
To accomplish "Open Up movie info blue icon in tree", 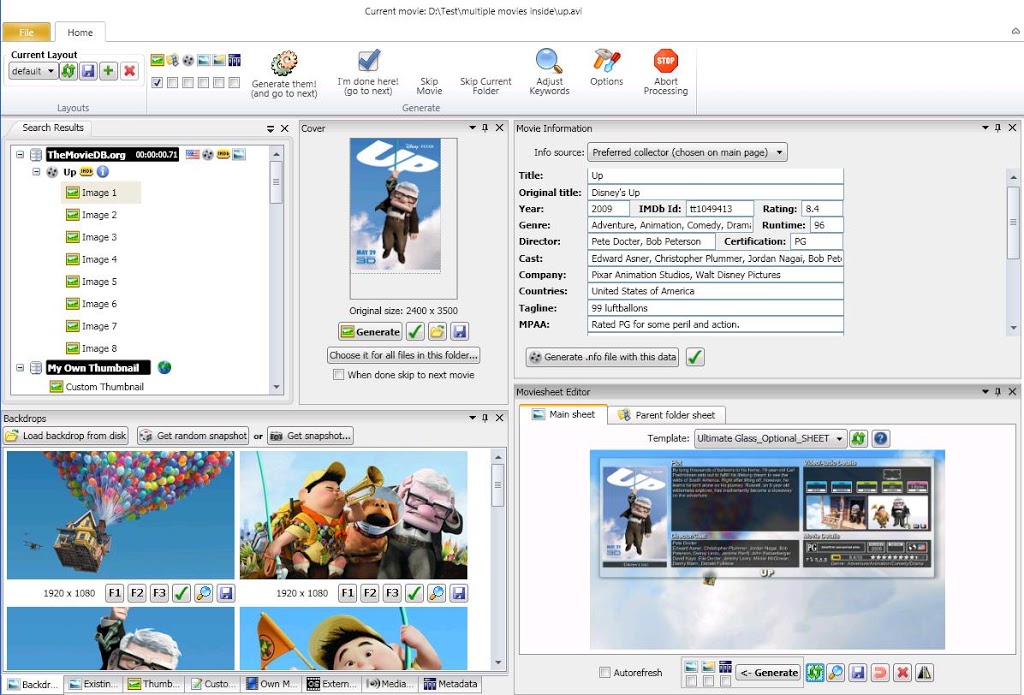I will (103, 172).
